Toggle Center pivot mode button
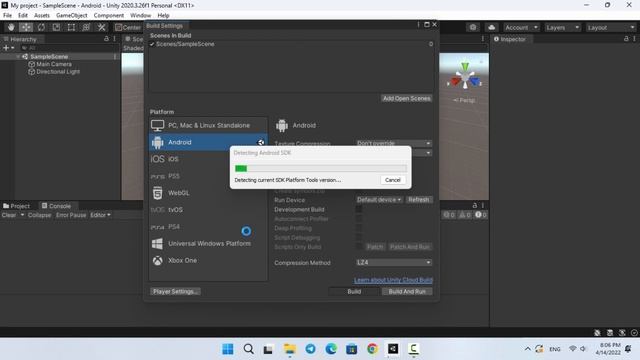 pos(128,27)
